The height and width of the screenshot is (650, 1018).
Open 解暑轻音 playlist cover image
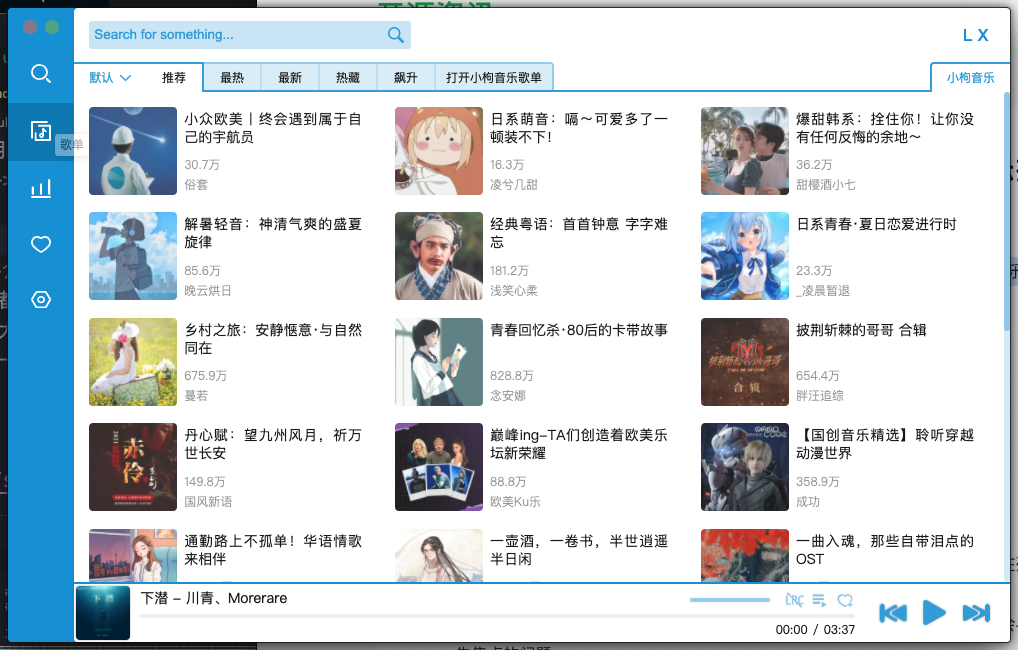pos(133,256)
